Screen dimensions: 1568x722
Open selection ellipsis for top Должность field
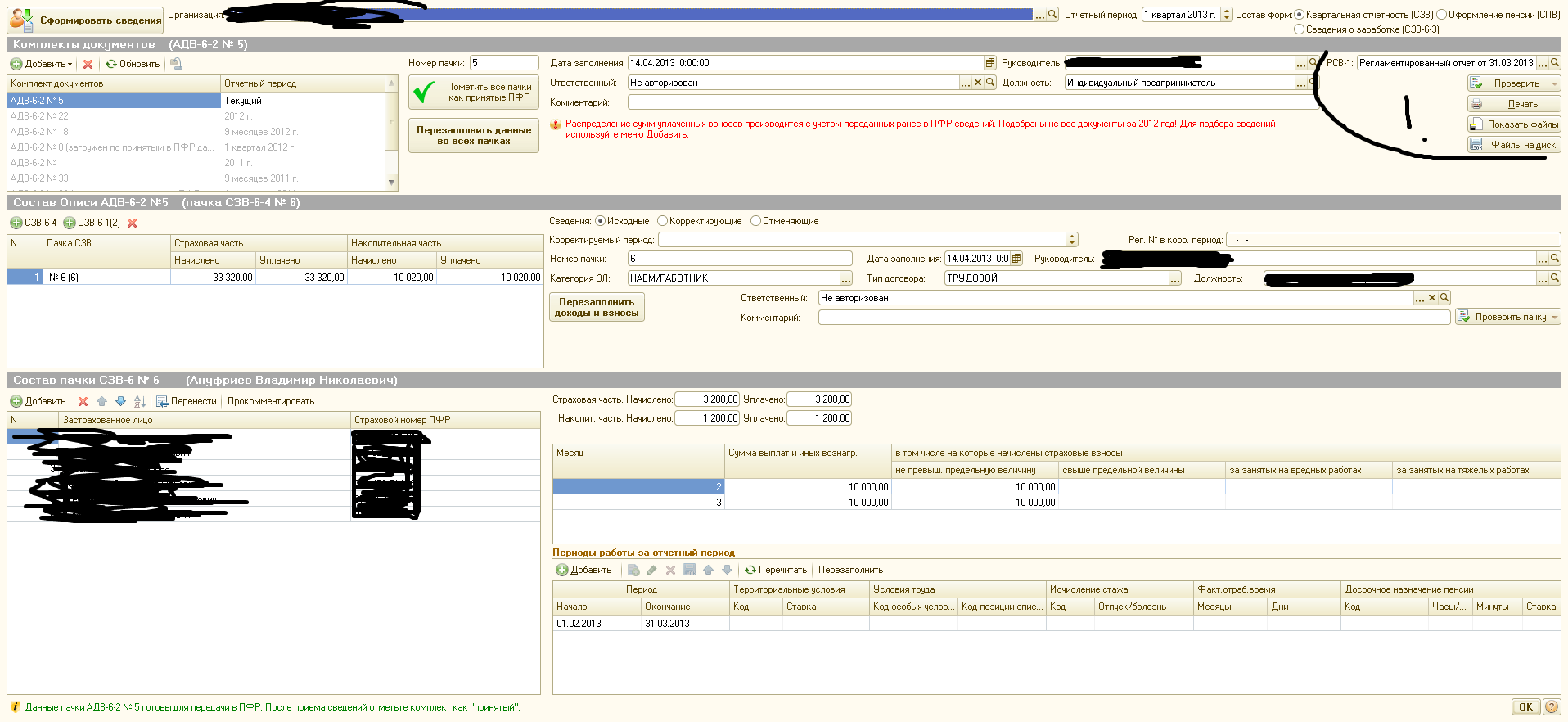click(x=1301, y=83)
